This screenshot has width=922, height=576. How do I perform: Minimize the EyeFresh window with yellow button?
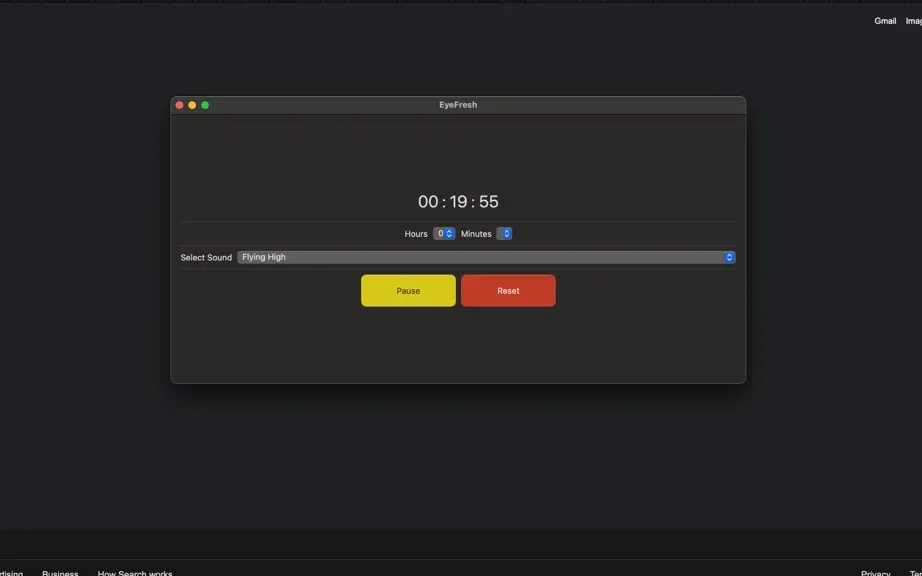192,105
